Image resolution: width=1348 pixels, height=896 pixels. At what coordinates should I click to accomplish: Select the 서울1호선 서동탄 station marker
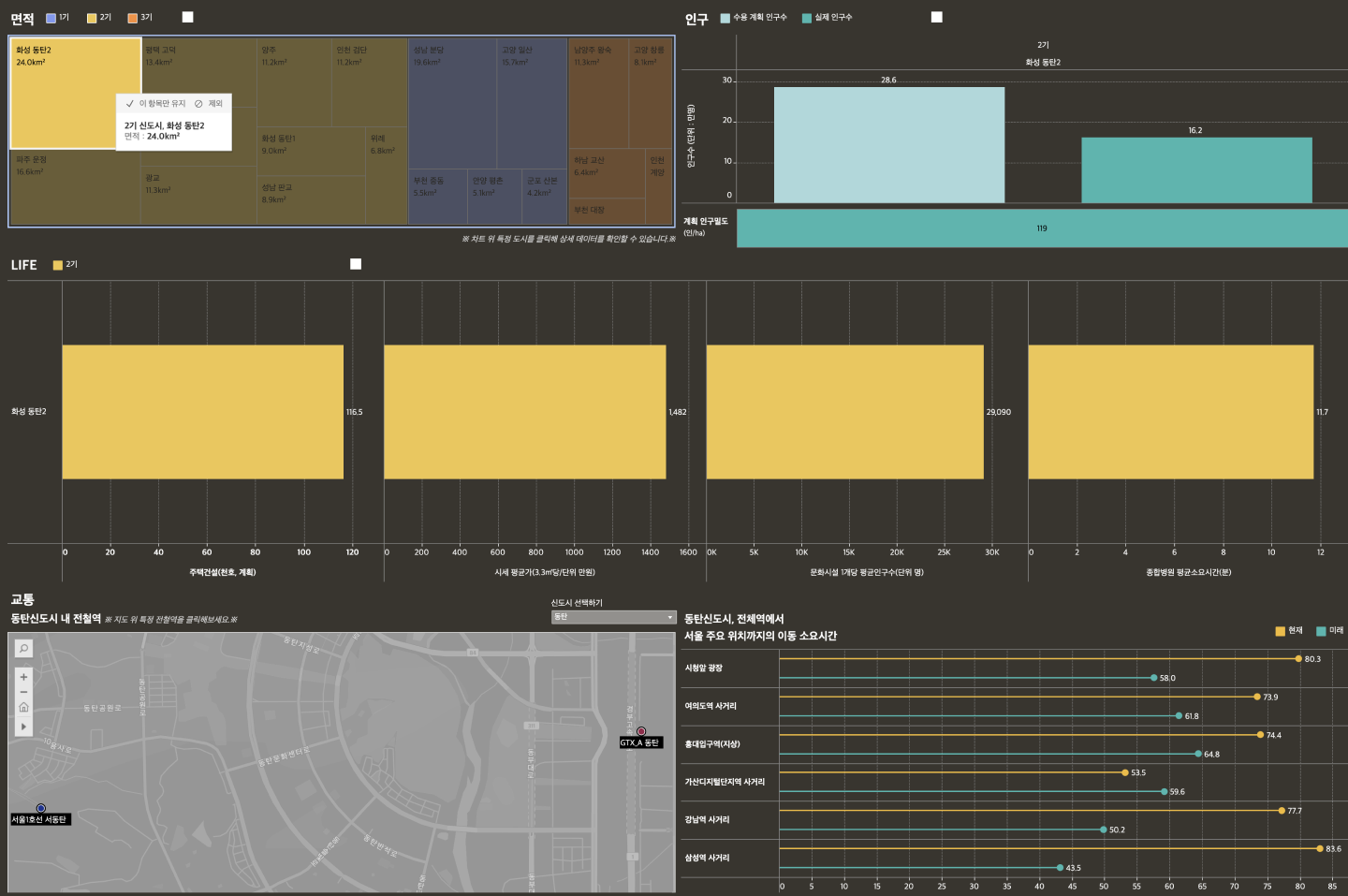pyautogui.click(x=40, y=808)
